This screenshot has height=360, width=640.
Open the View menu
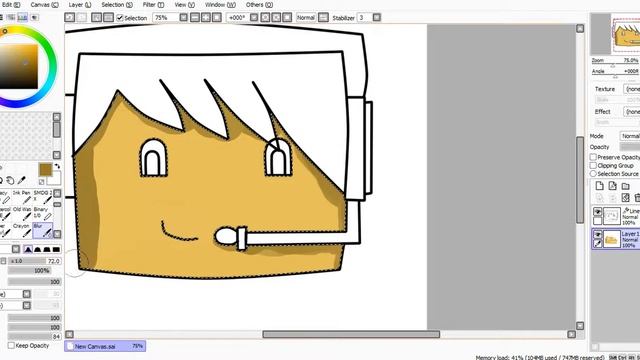184,5
